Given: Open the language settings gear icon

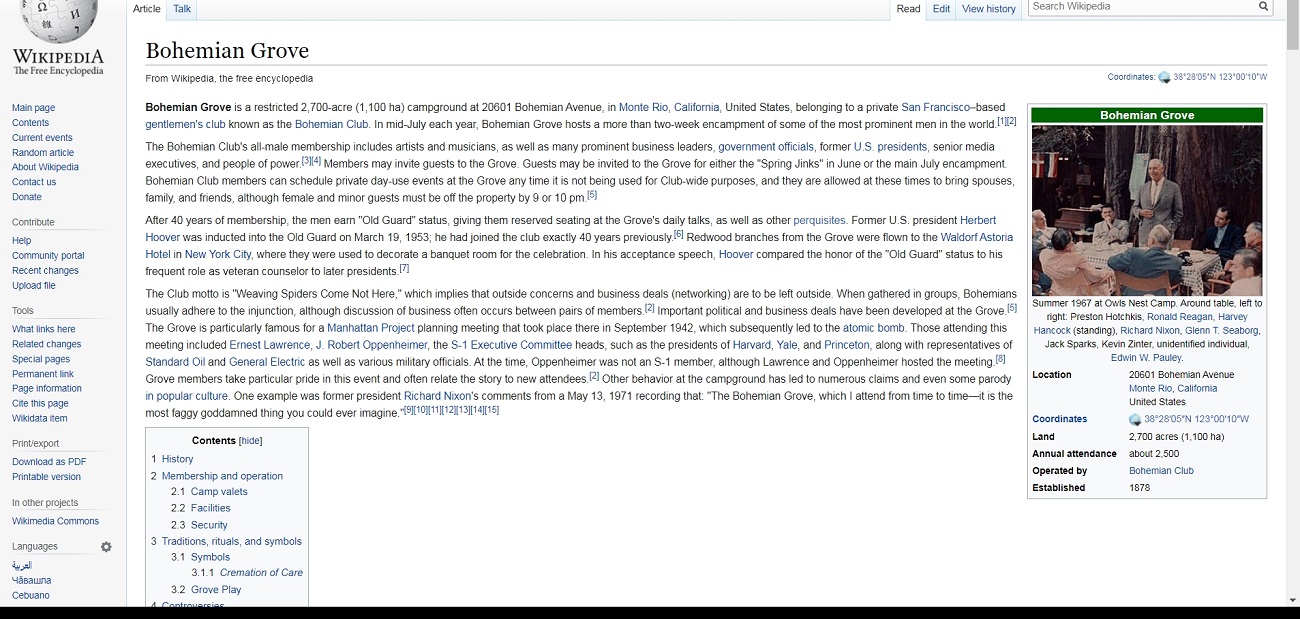Looking at the screenshot, I should pos(106,547).
